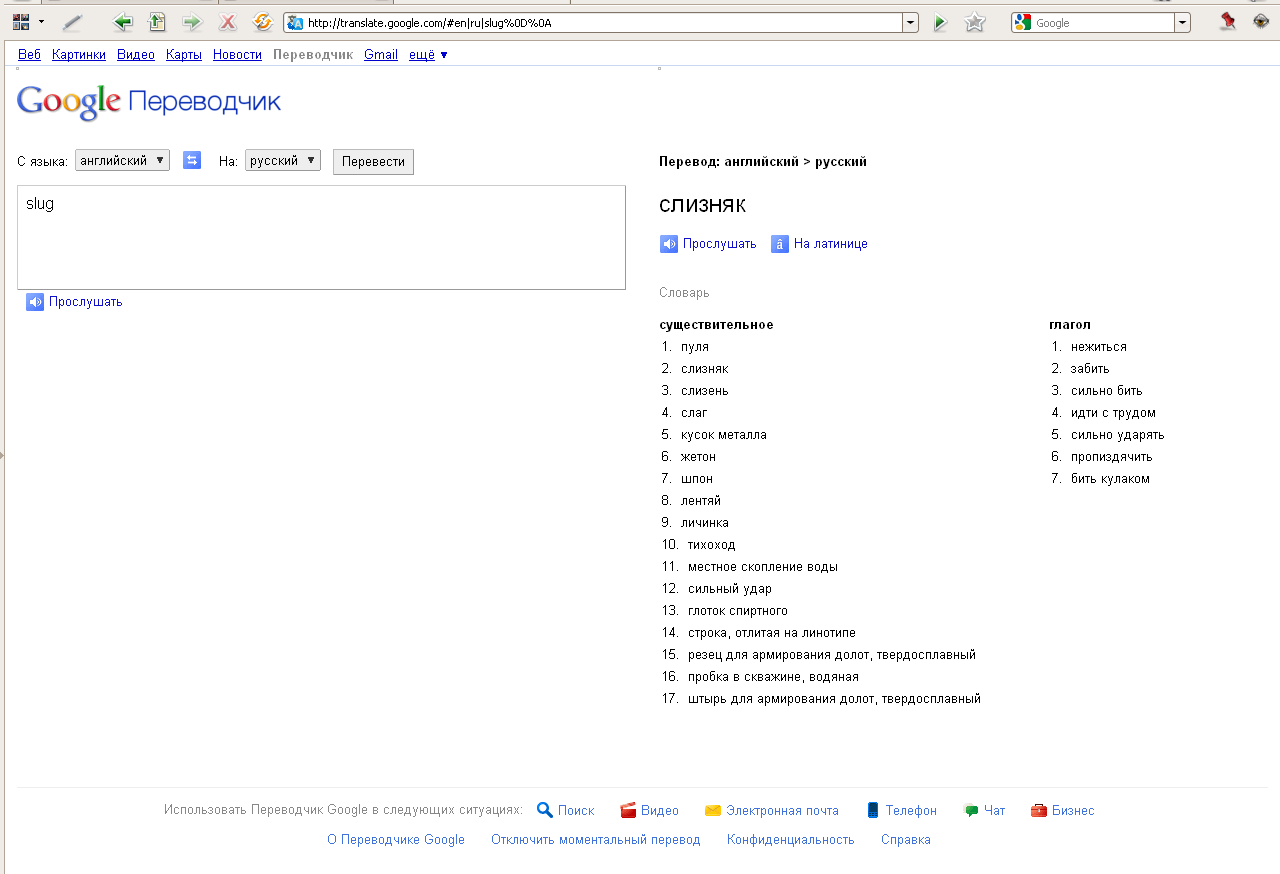Click the browser back arrow

123,22
